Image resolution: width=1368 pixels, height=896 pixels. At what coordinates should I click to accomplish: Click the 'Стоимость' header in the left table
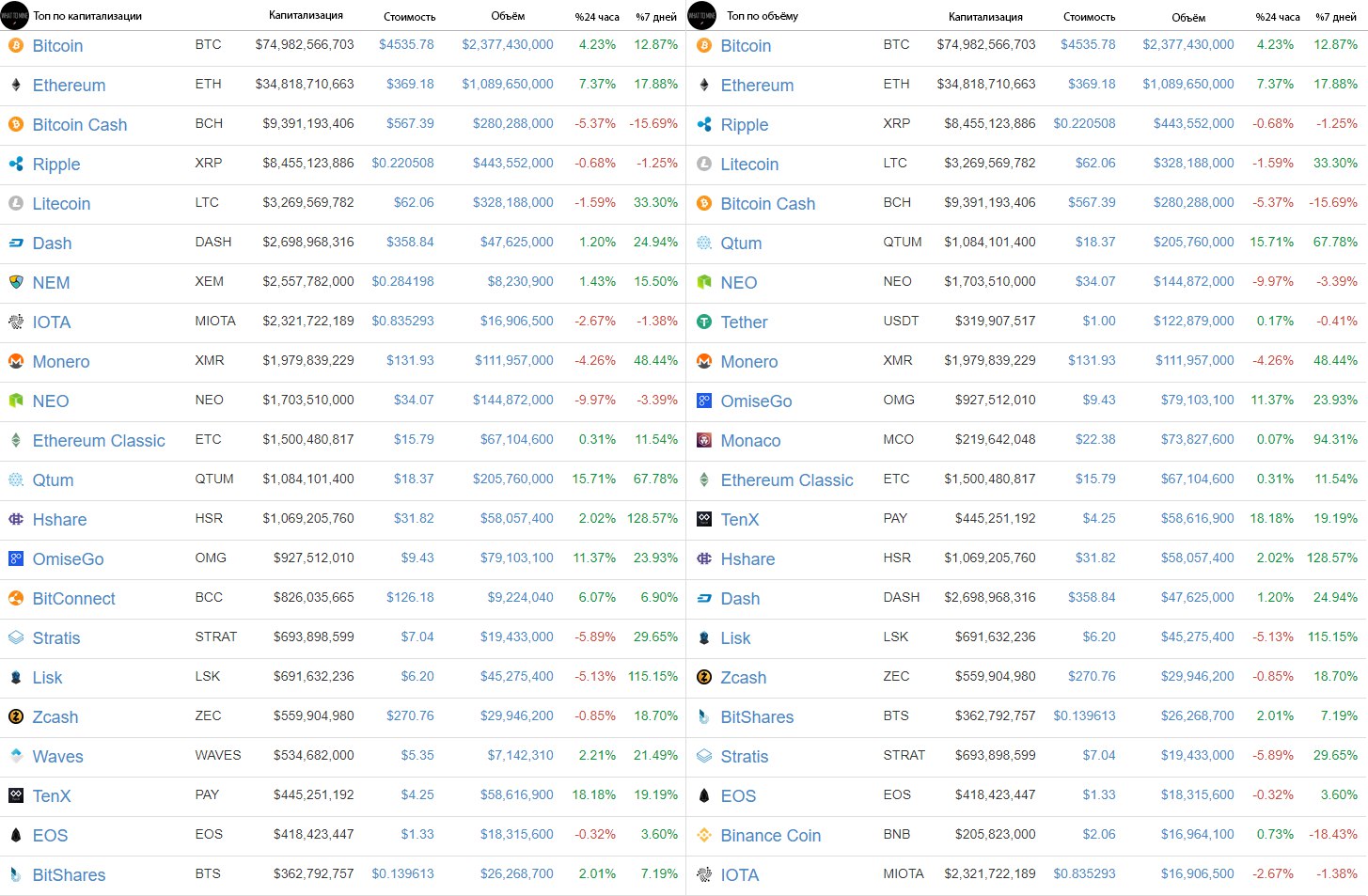click(x=410, y=17)
